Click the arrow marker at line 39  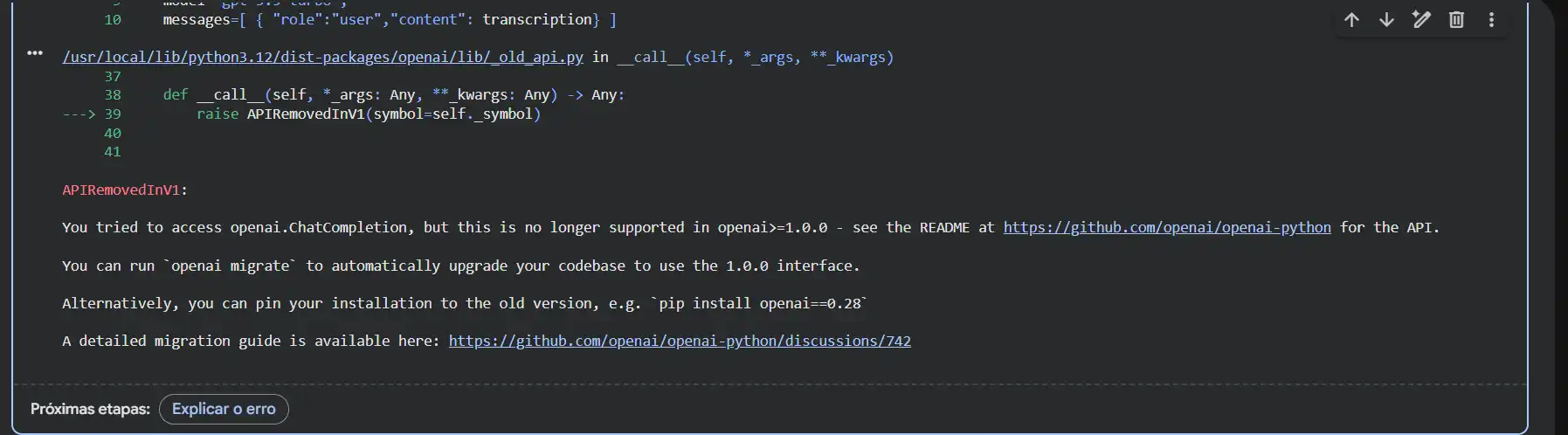click(x=79, y=114)
